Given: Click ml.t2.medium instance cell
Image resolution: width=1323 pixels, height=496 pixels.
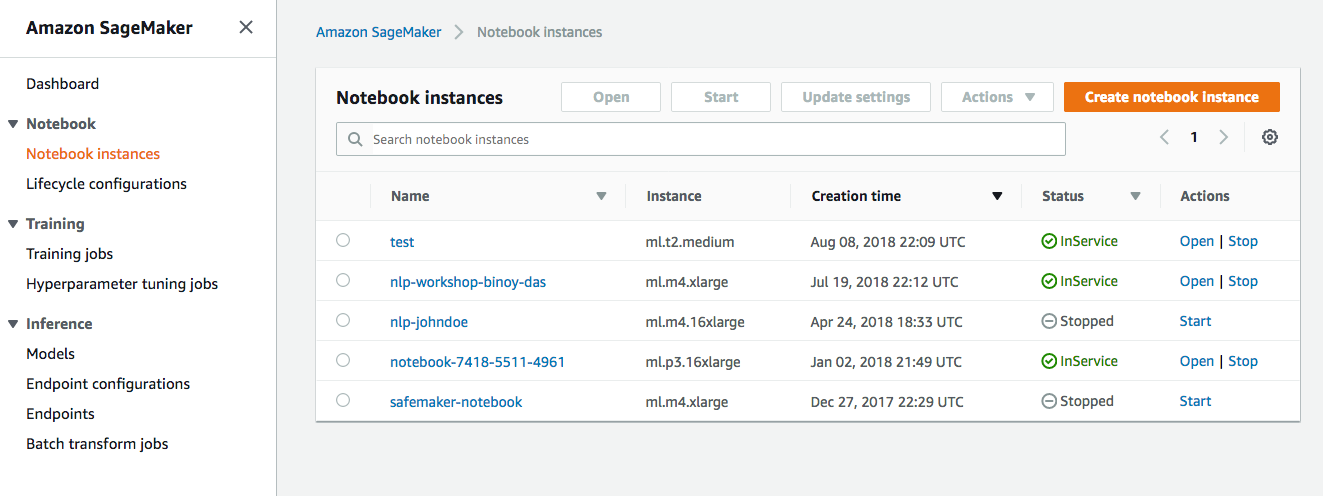Looking at the screenshot, I should [690, 242].
